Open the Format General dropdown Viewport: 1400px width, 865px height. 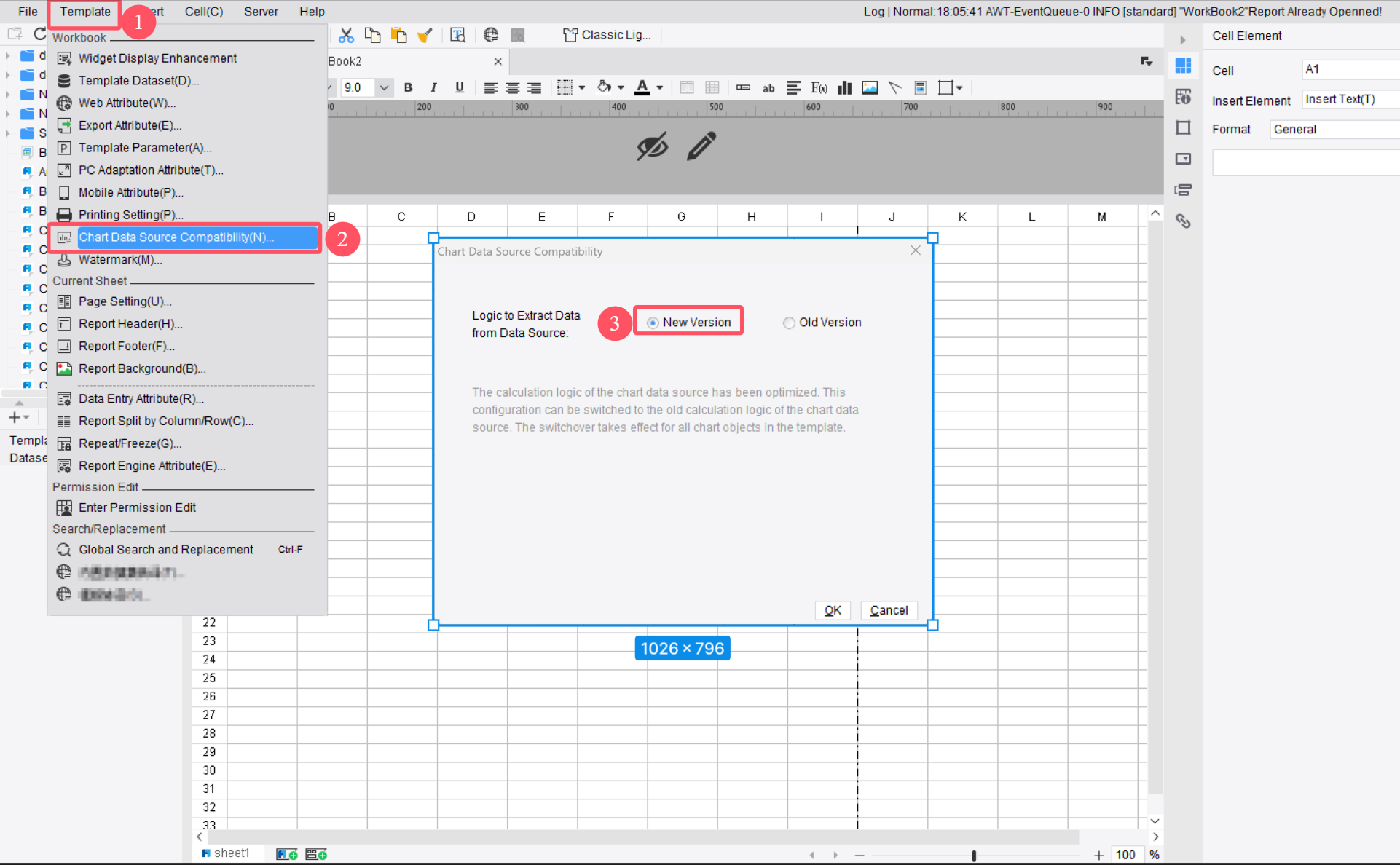(x=1334, y=130)
